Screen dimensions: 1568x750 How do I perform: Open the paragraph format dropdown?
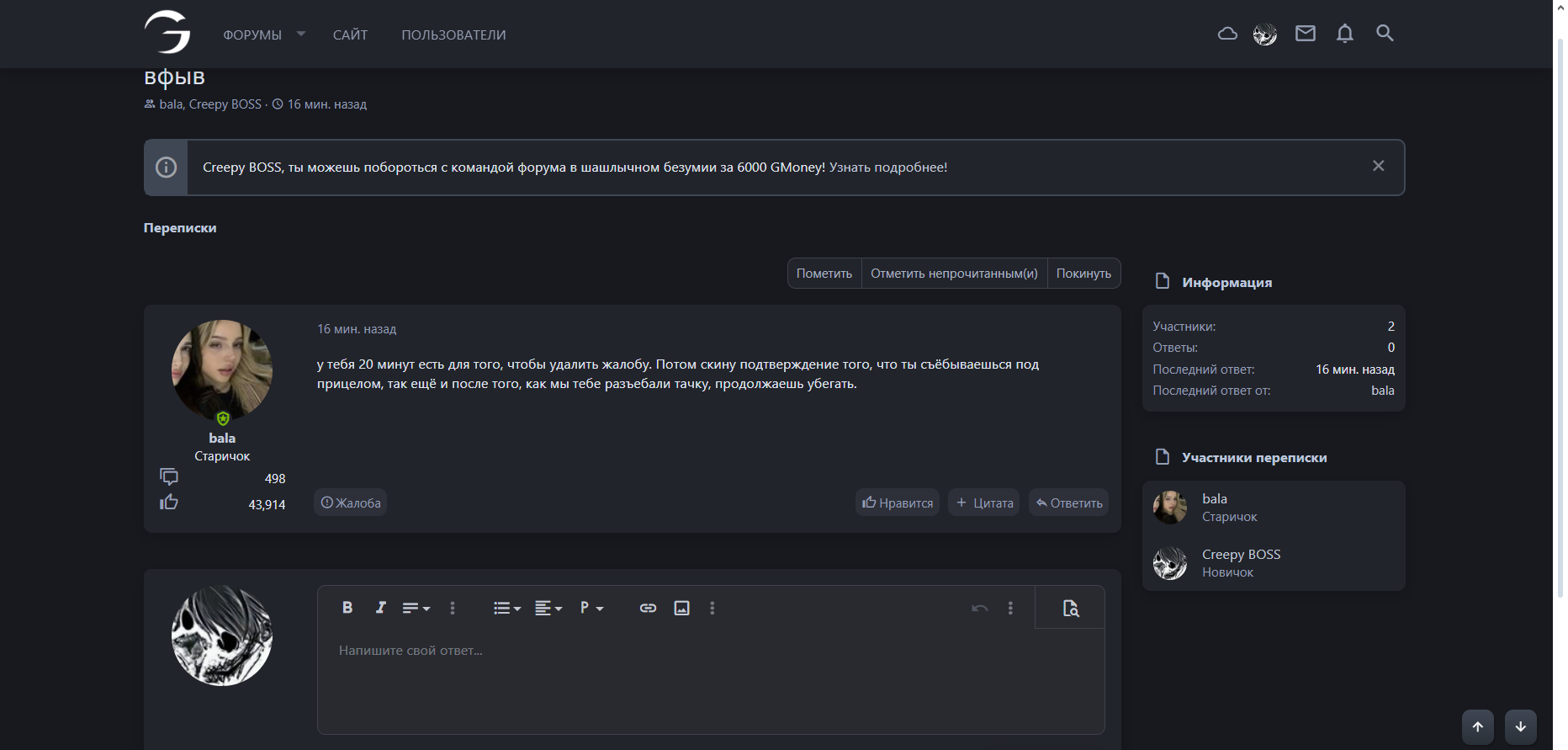click(591, 608)
